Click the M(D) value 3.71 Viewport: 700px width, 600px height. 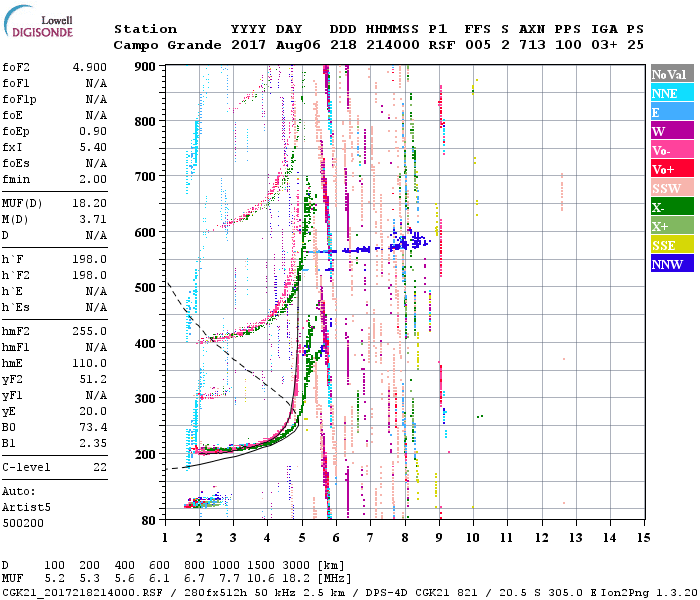pos(93,219)
